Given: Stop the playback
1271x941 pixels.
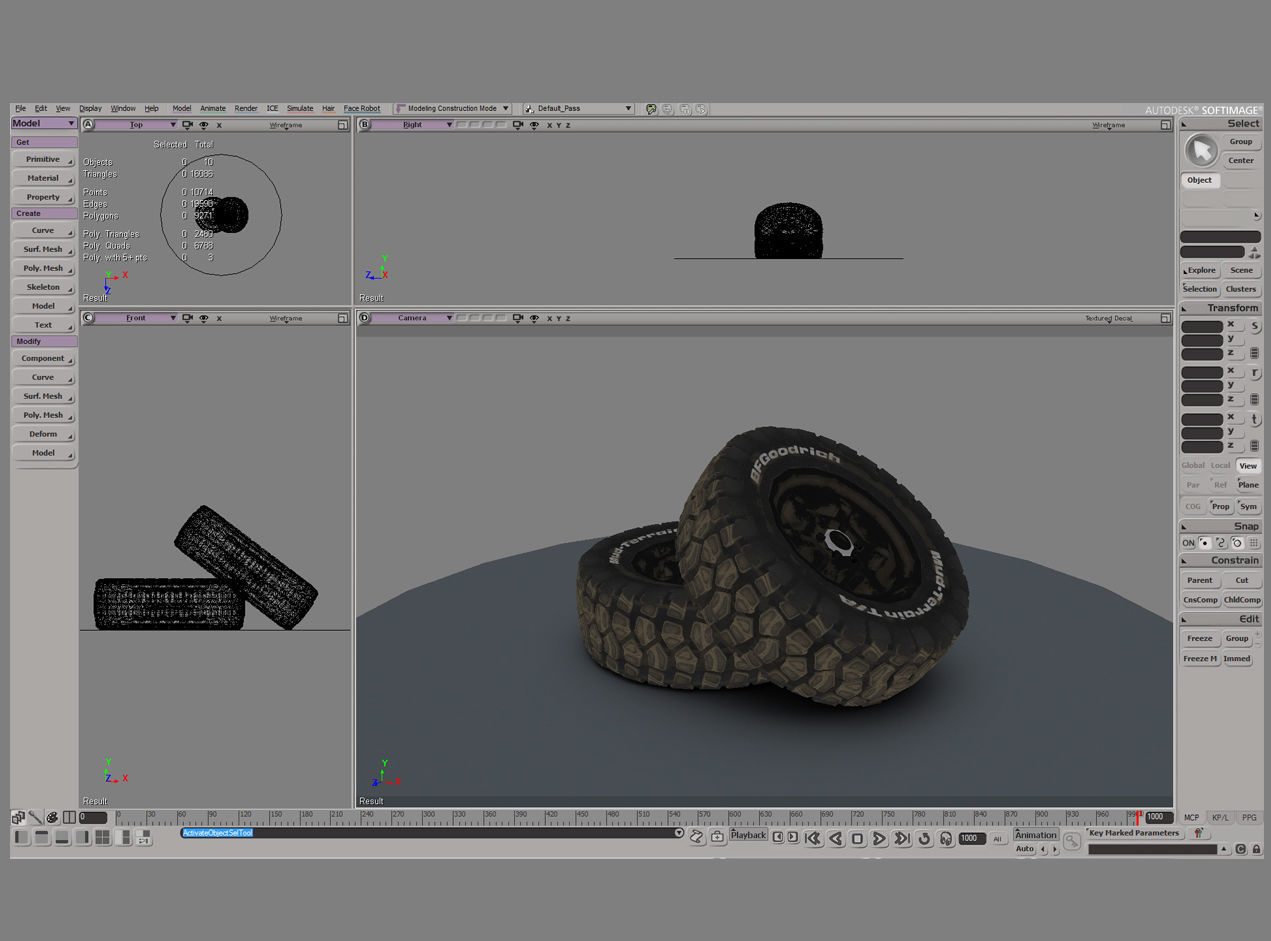Looking at the screenshot, I should point(857,838).
